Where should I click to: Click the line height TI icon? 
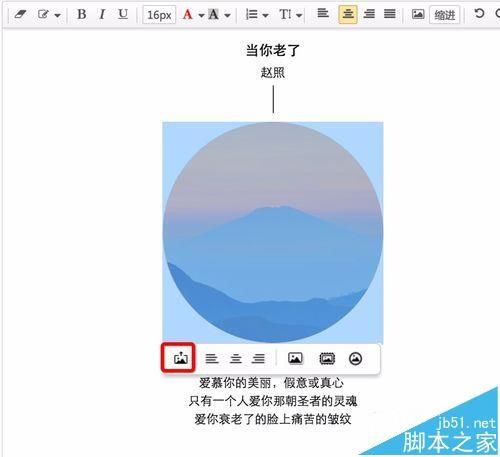tap(286, 14)
